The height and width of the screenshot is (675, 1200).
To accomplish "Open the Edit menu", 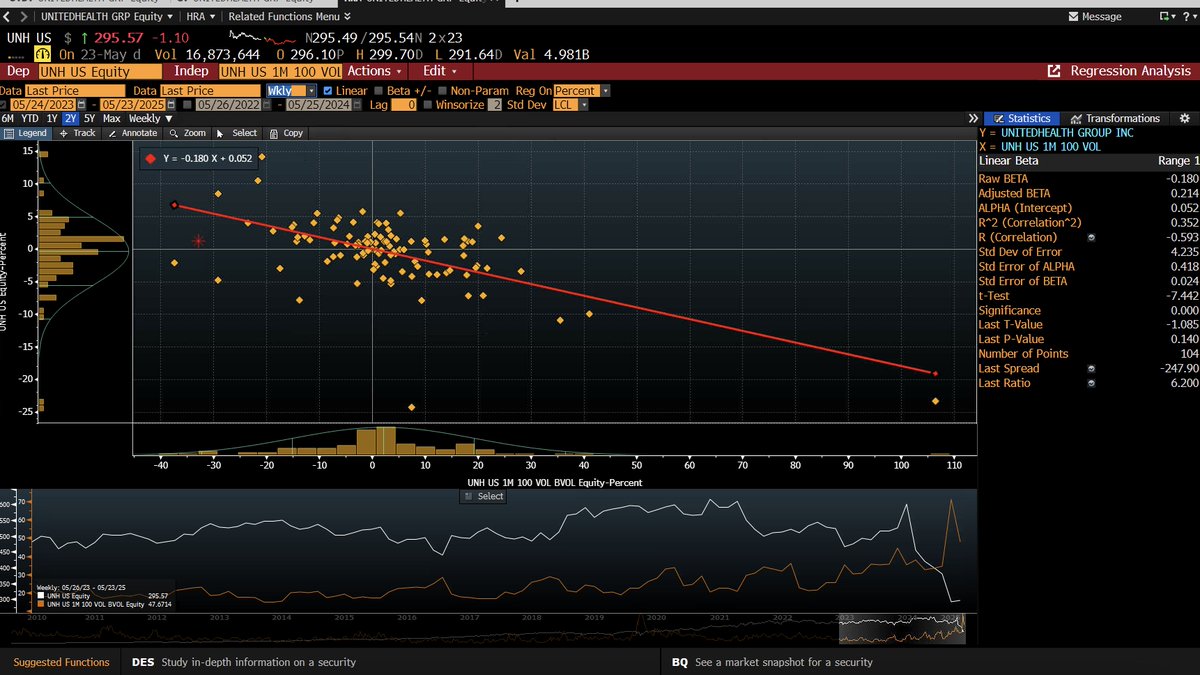I will coord(439,71).
